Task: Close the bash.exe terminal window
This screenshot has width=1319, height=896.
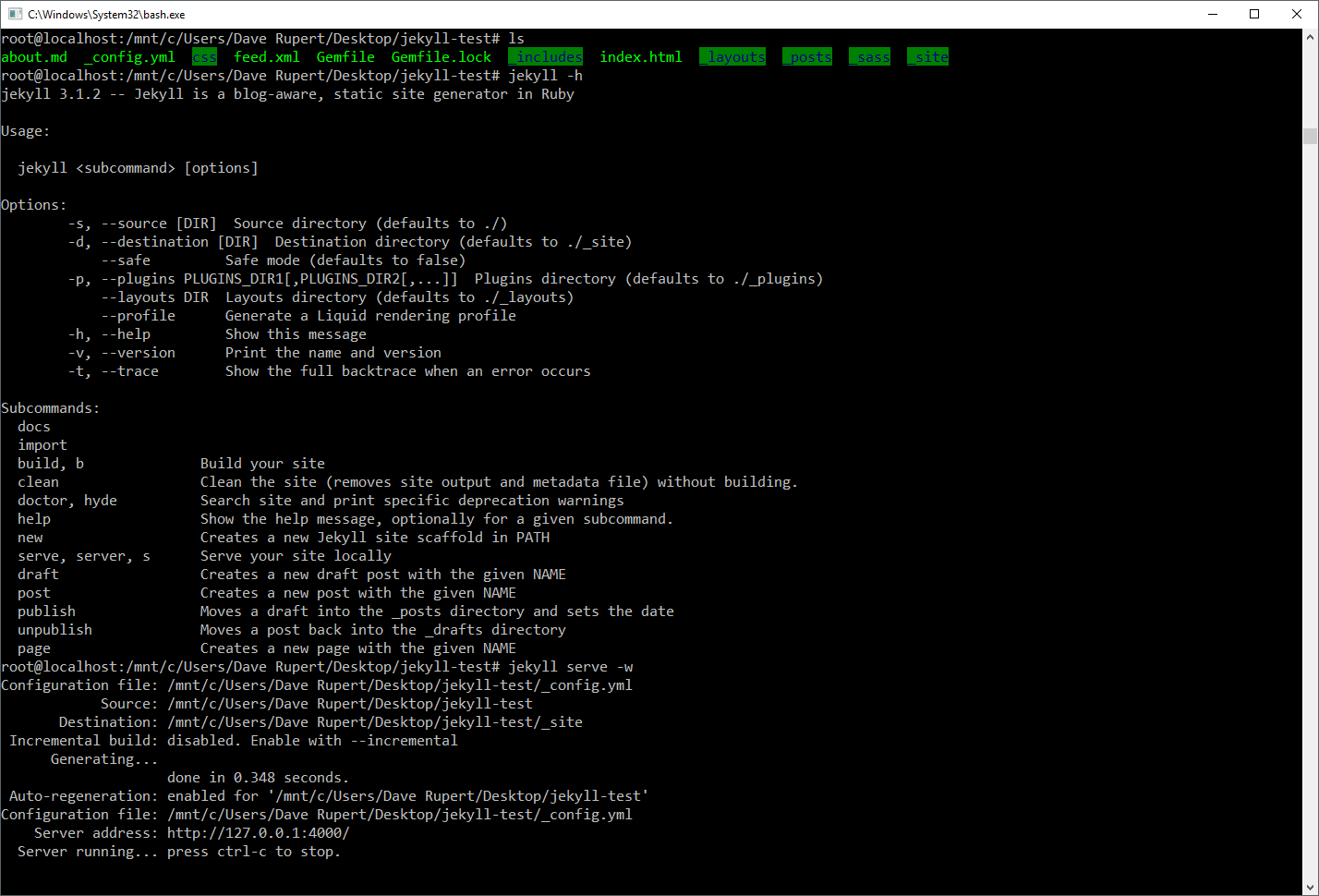Action: tap(1297, 14)
